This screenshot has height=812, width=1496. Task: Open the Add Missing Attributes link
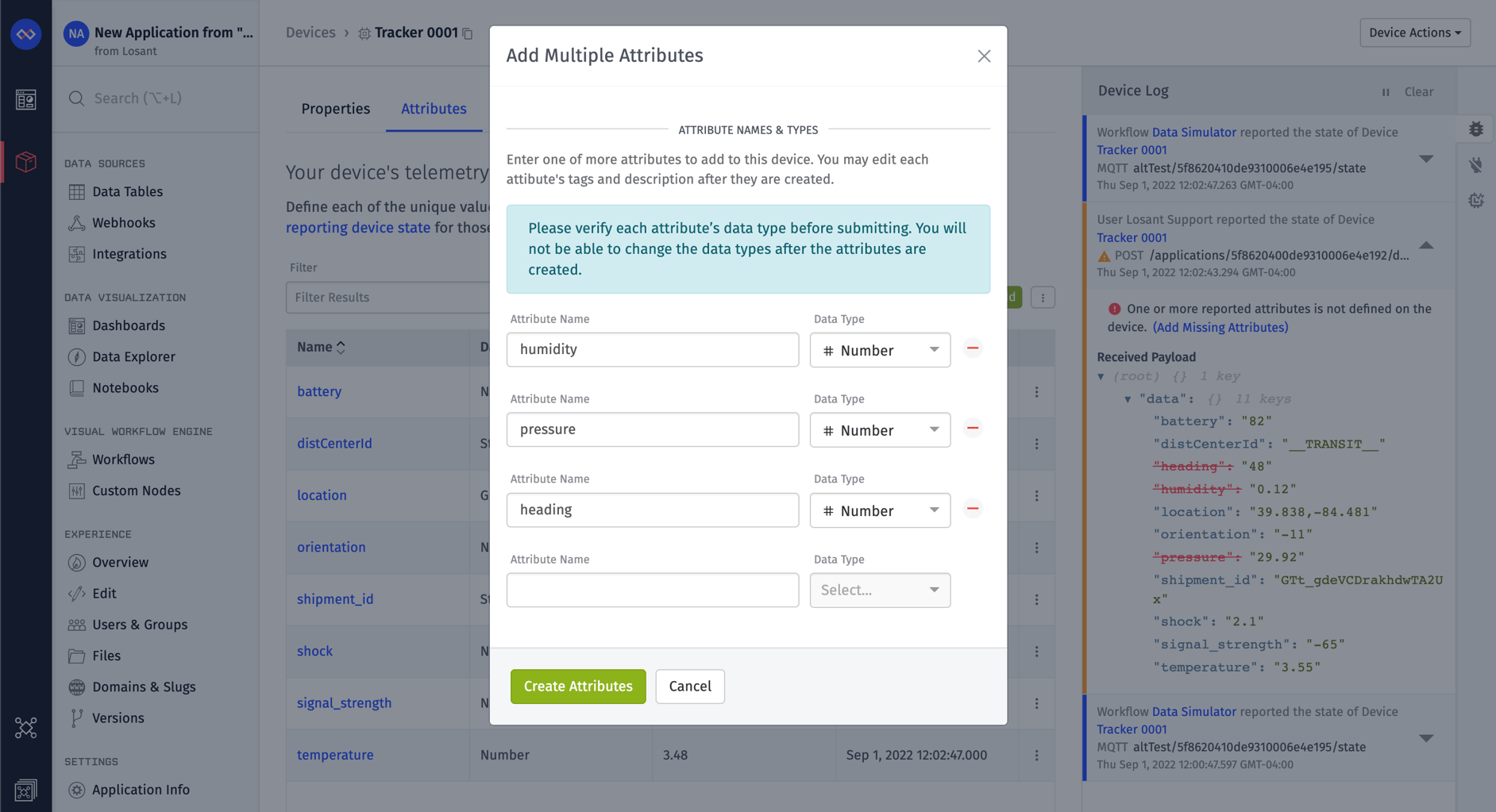click(x=1220, y=327)
